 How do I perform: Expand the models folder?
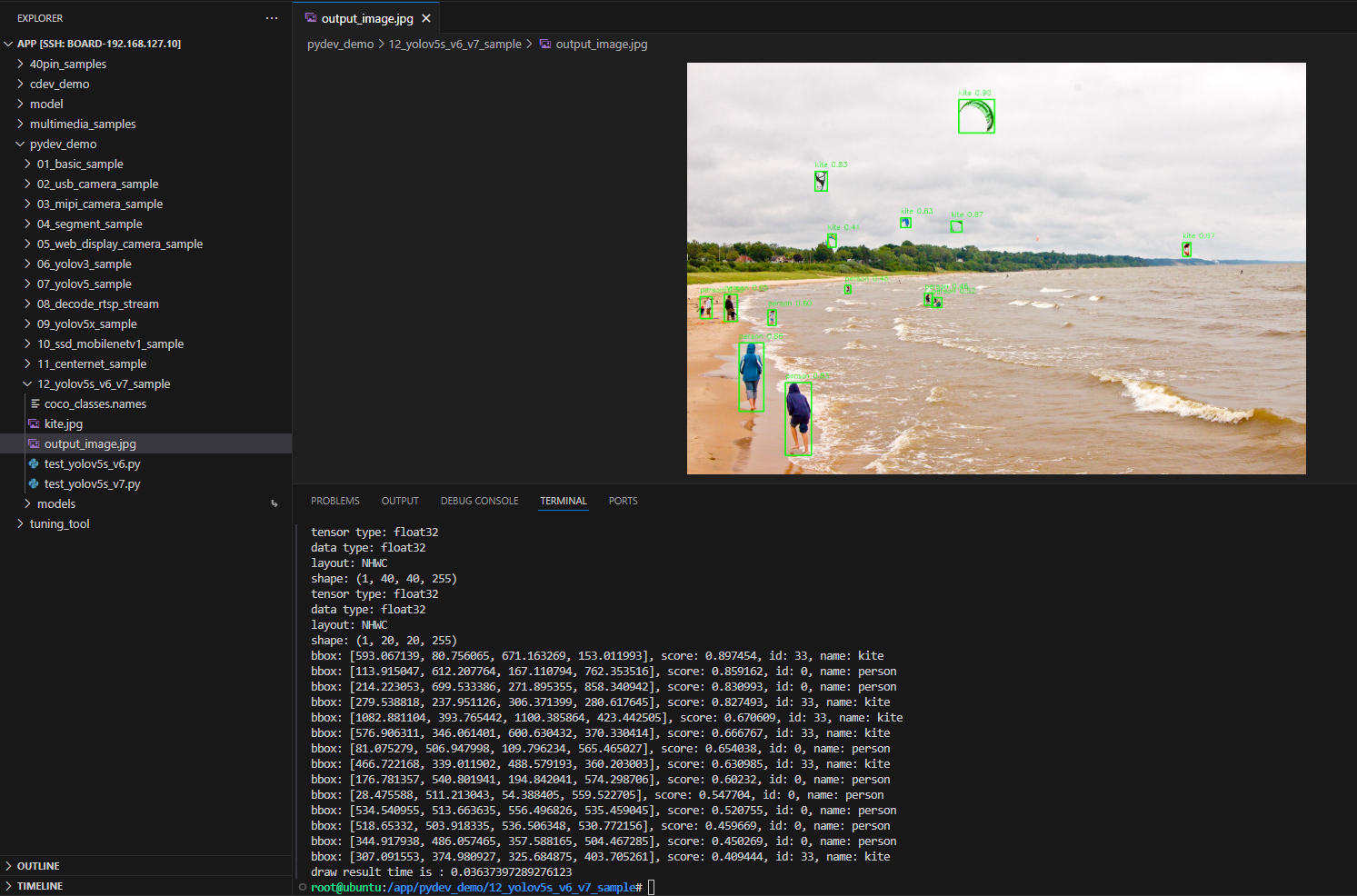[x=26, y=503]
